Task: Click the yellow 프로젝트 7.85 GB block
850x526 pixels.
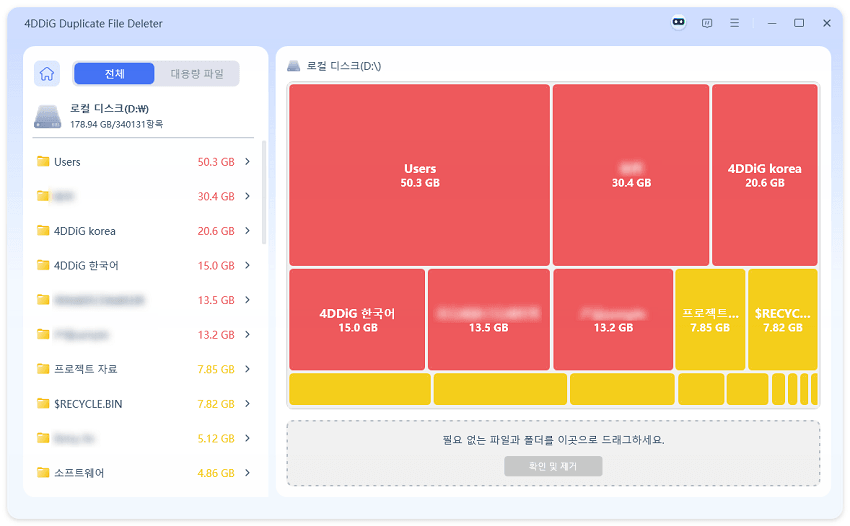Action: pyautogui.click(x=710, y=319)
